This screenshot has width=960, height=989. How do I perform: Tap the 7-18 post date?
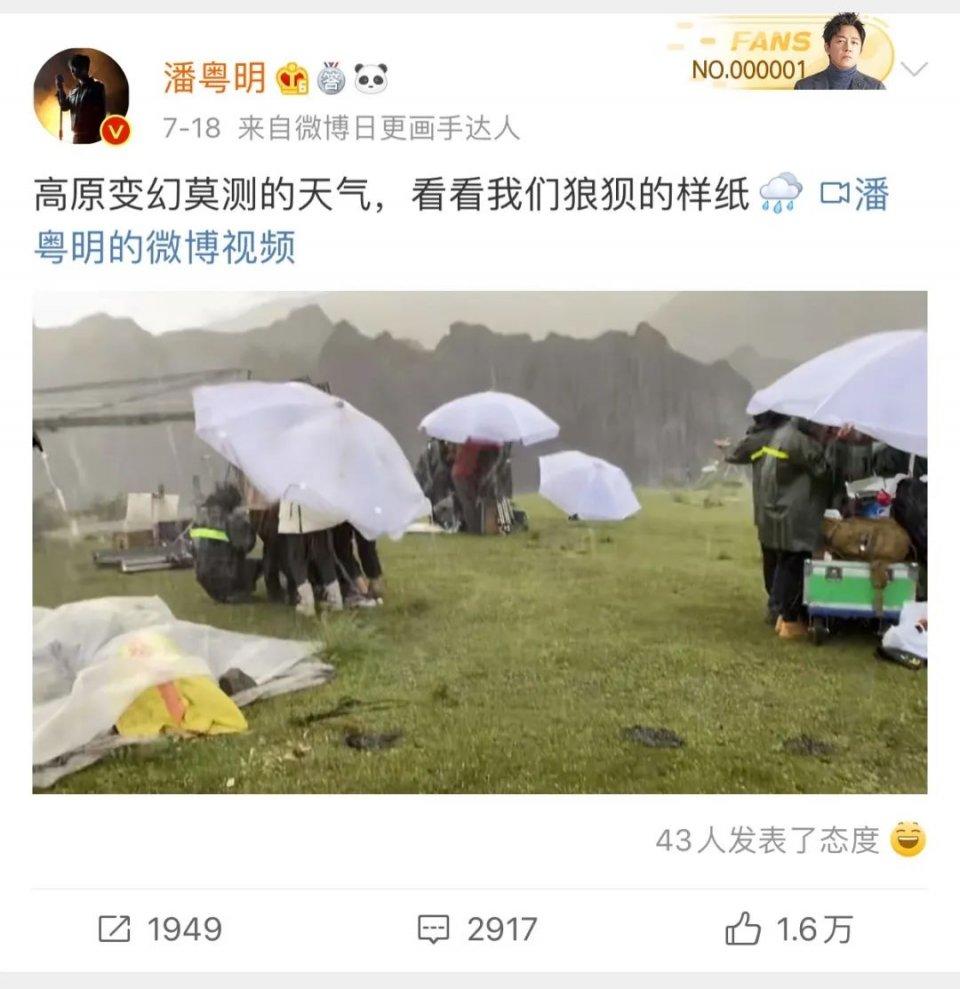point(192,128)
